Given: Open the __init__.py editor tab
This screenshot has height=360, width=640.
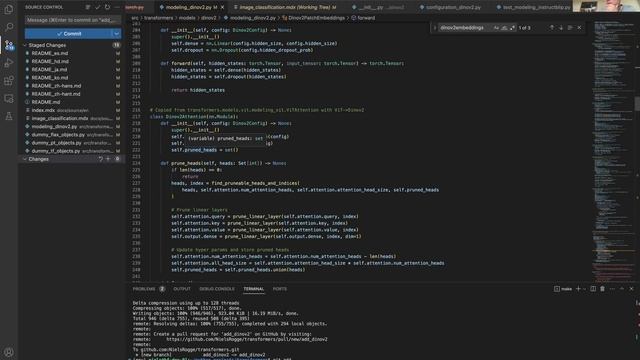Looking at the screenshot, I should click(x=378, y=7).
